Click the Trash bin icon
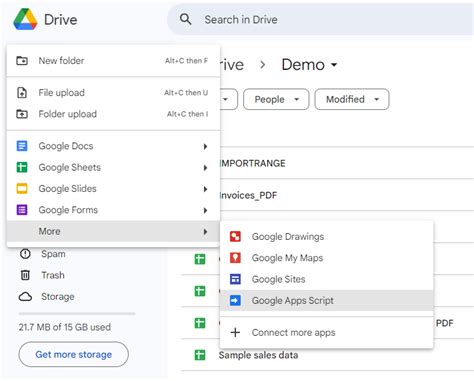Image resolution: width=474 pixels, height=381 pixels. click(x=25, y=275)
